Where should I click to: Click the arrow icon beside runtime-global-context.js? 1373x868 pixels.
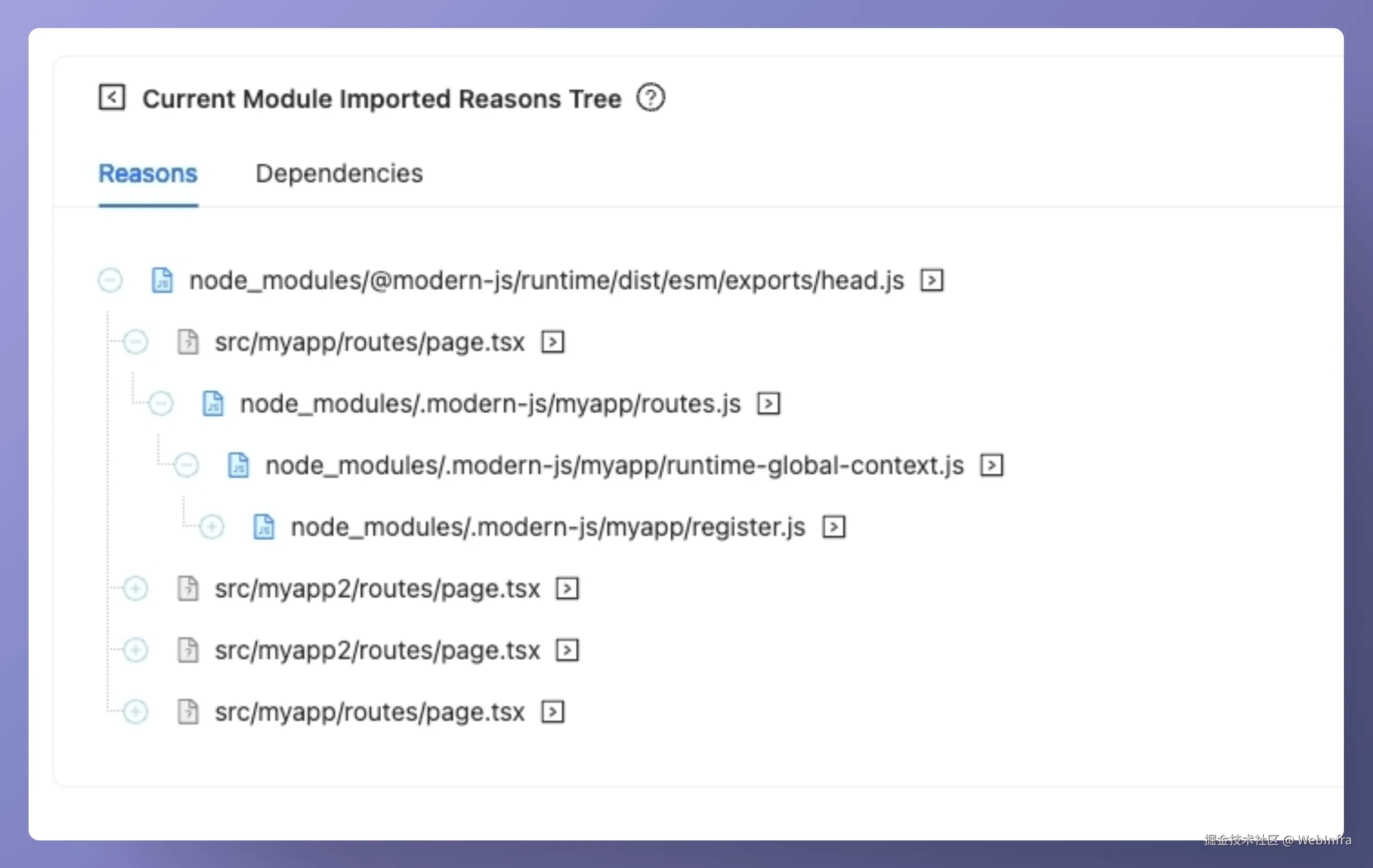tap(992, 465)
